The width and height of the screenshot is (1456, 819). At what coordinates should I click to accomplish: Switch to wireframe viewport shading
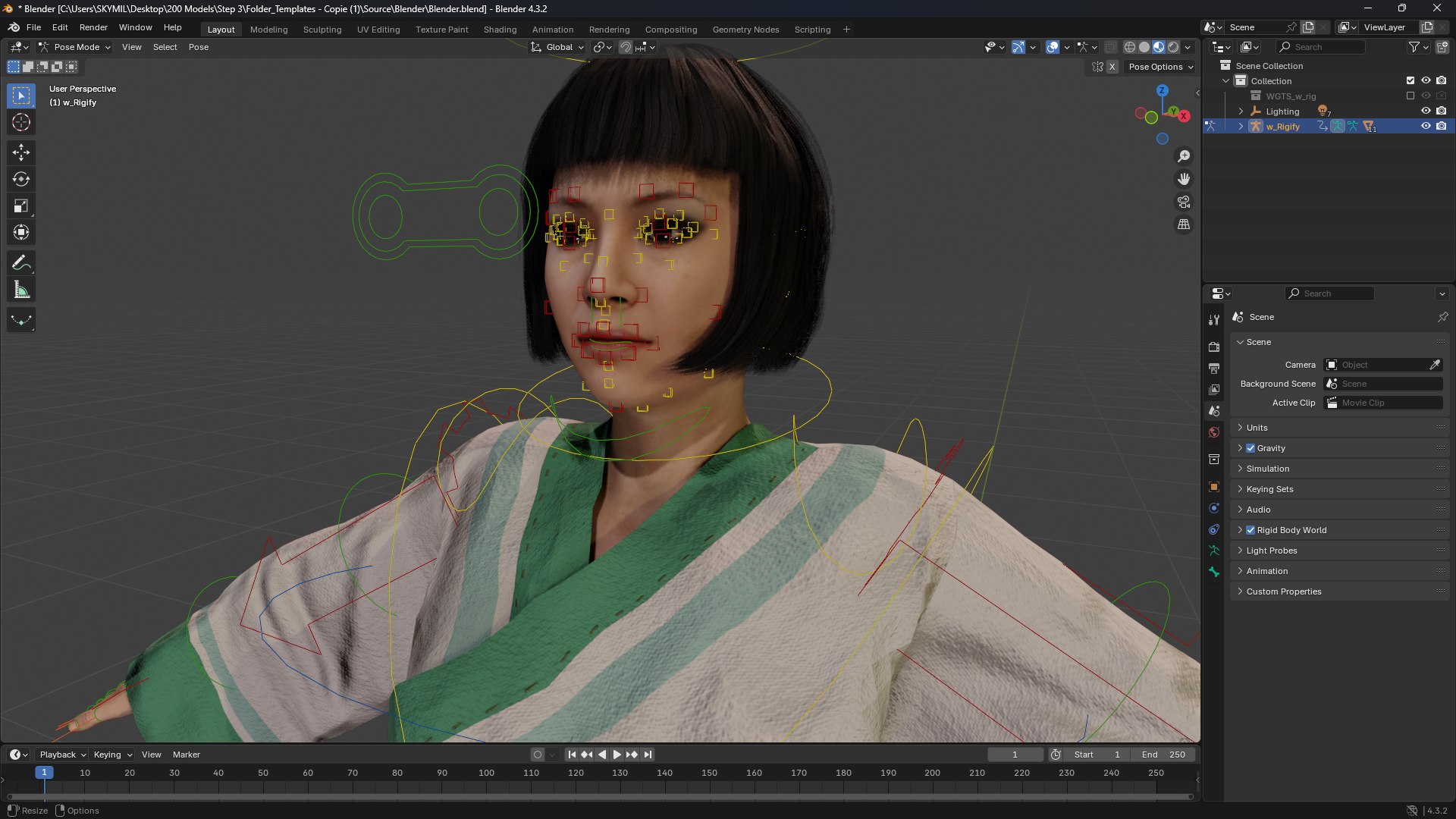click(x=1130, y=47)
